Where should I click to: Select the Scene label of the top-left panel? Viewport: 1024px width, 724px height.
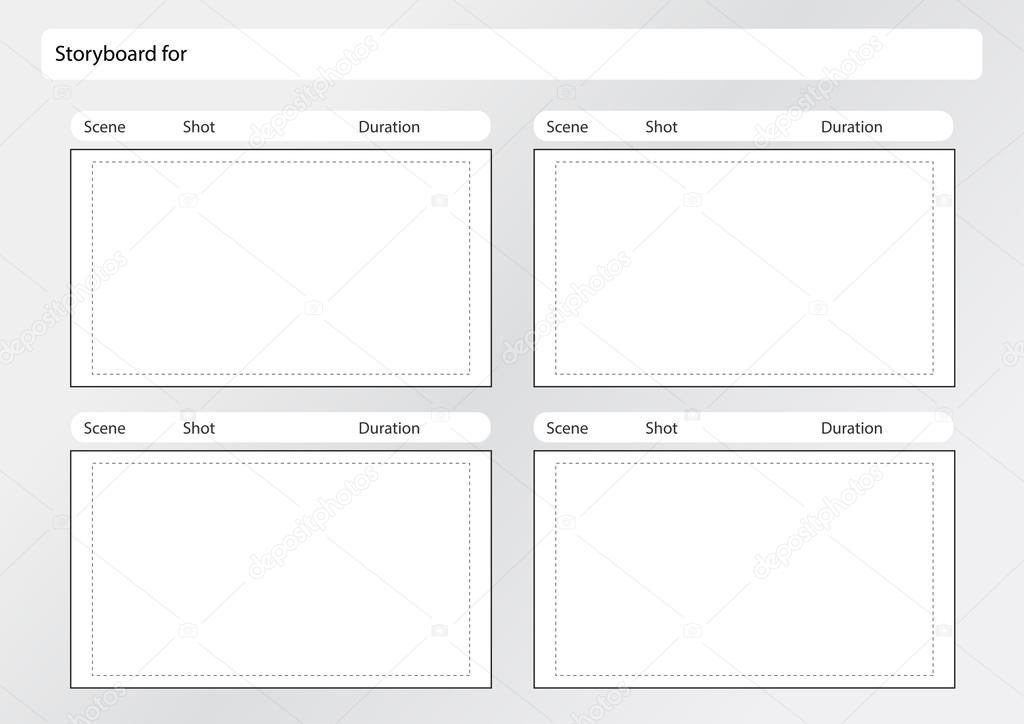(x=104, y=127)
